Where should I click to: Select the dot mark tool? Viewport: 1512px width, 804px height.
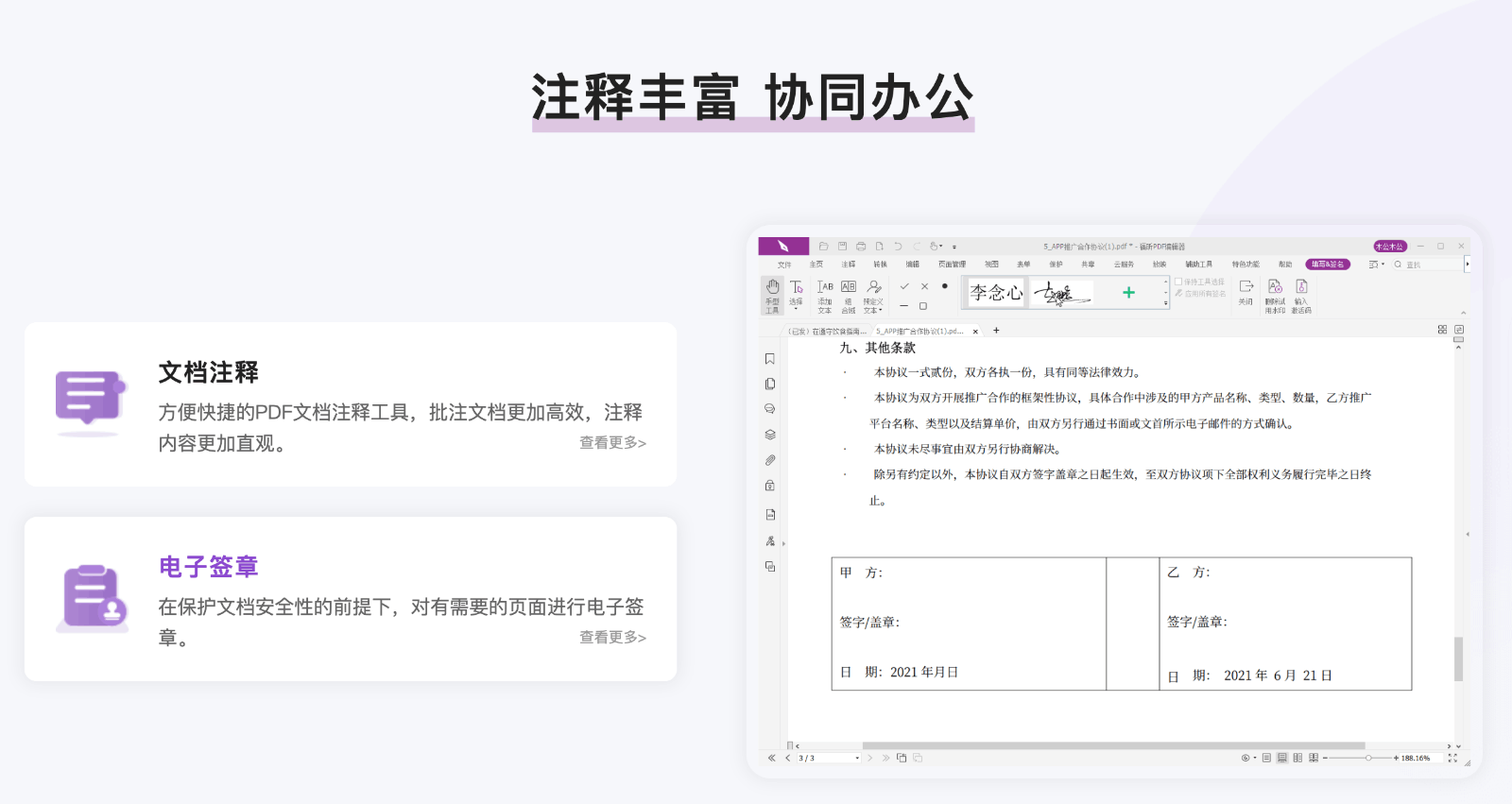[x=944, y=286]
